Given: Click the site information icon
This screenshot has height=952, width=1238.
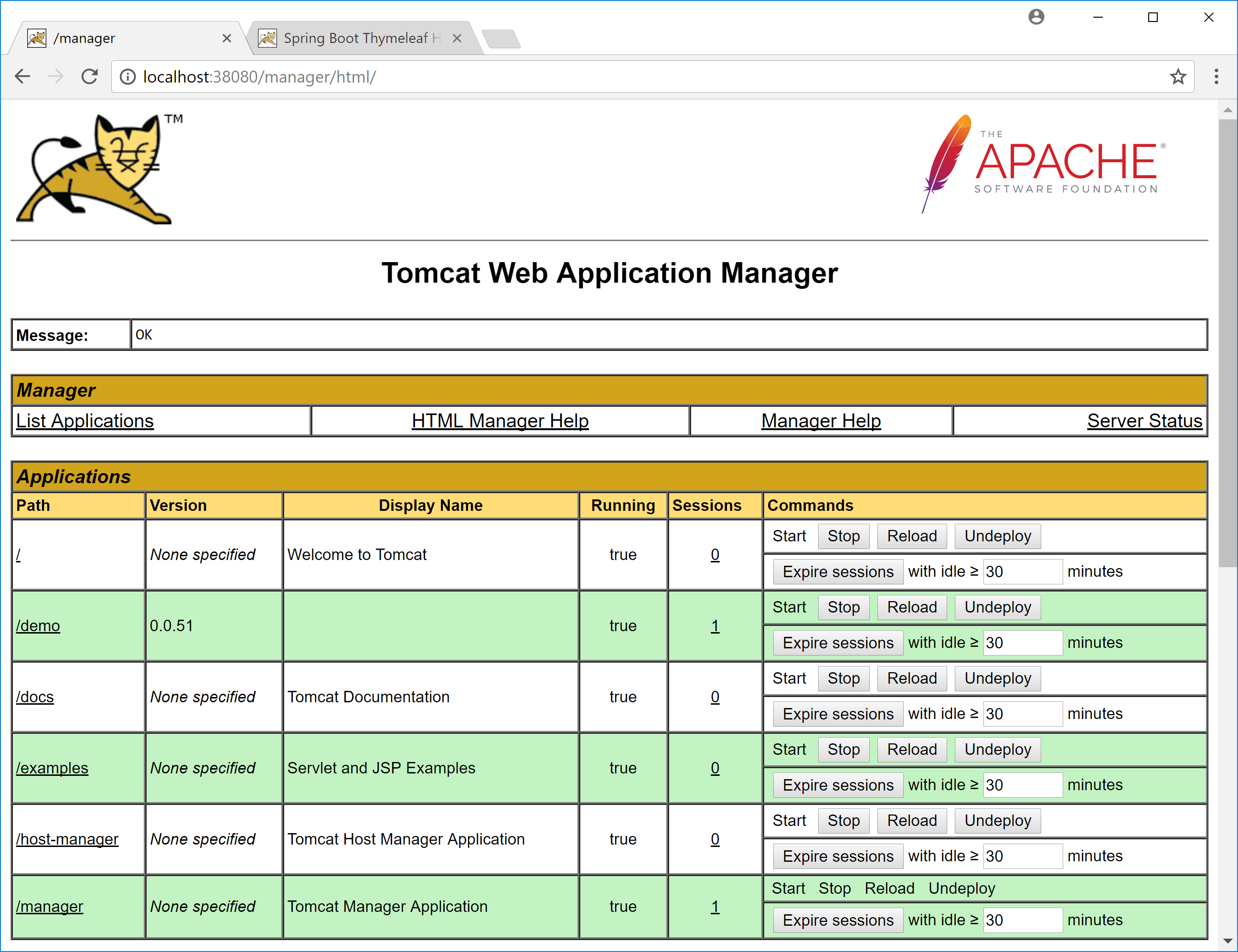Looking at the screenshot, I should point(128,76).
